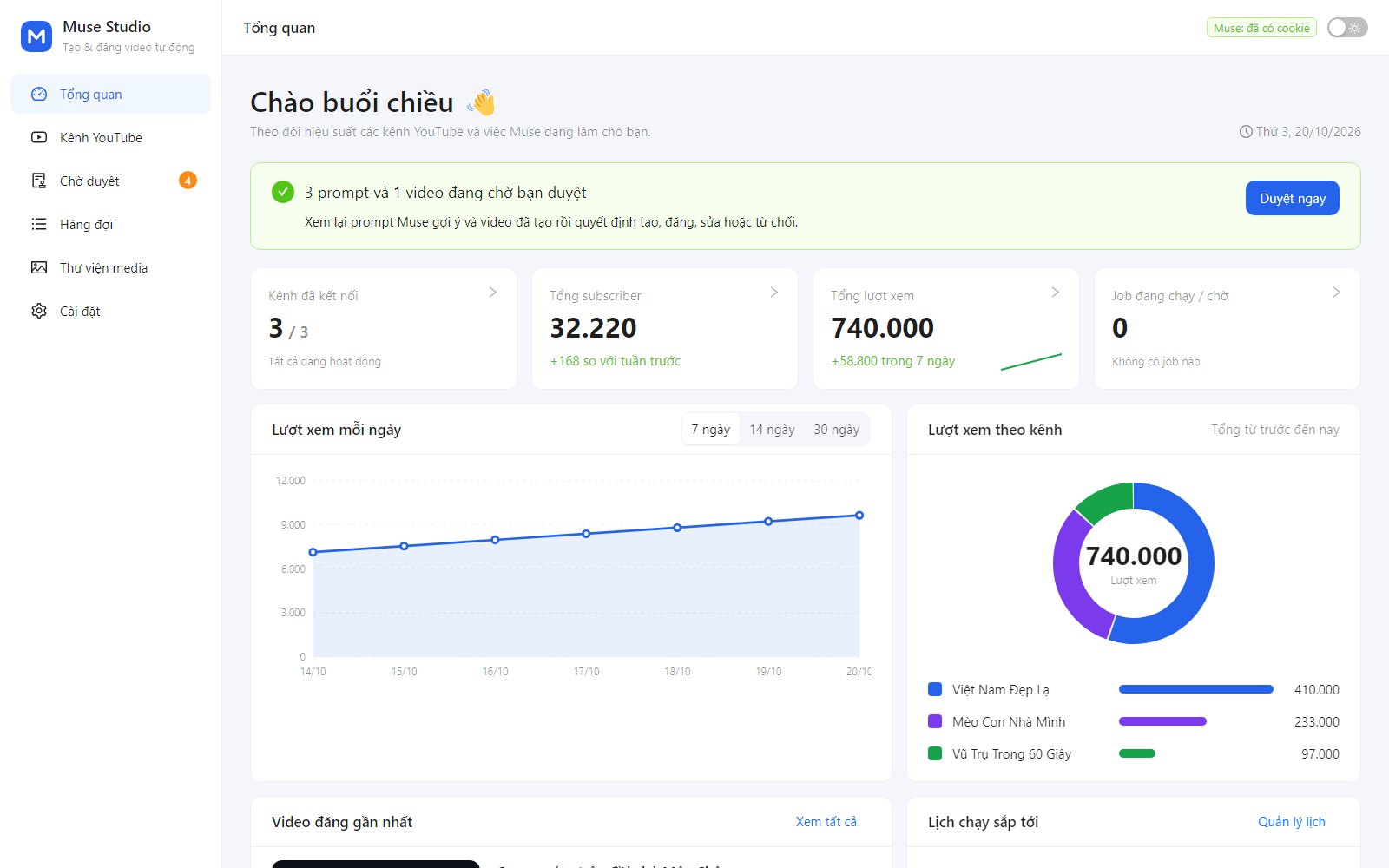Screen dimensions: 1389x868
Task: Open the Thư viện media image icon
Action: pyautogui.click(x=39, y=267)
